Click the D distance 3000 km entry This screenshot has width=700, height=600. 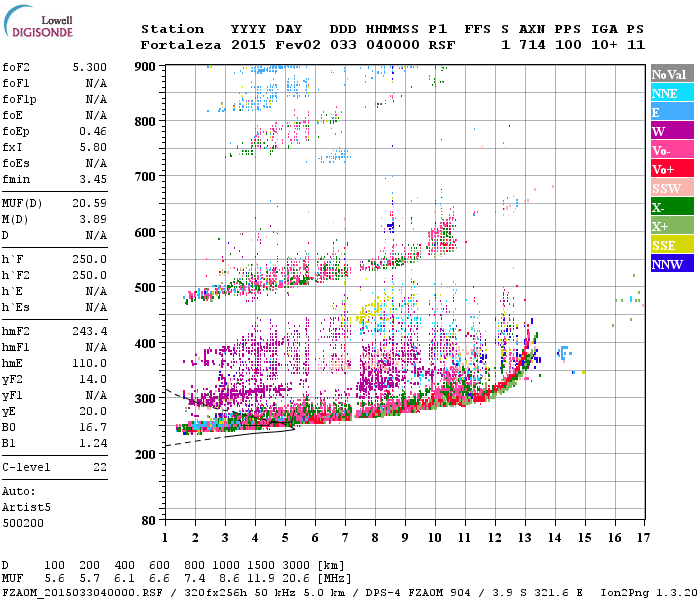[296, 565]
